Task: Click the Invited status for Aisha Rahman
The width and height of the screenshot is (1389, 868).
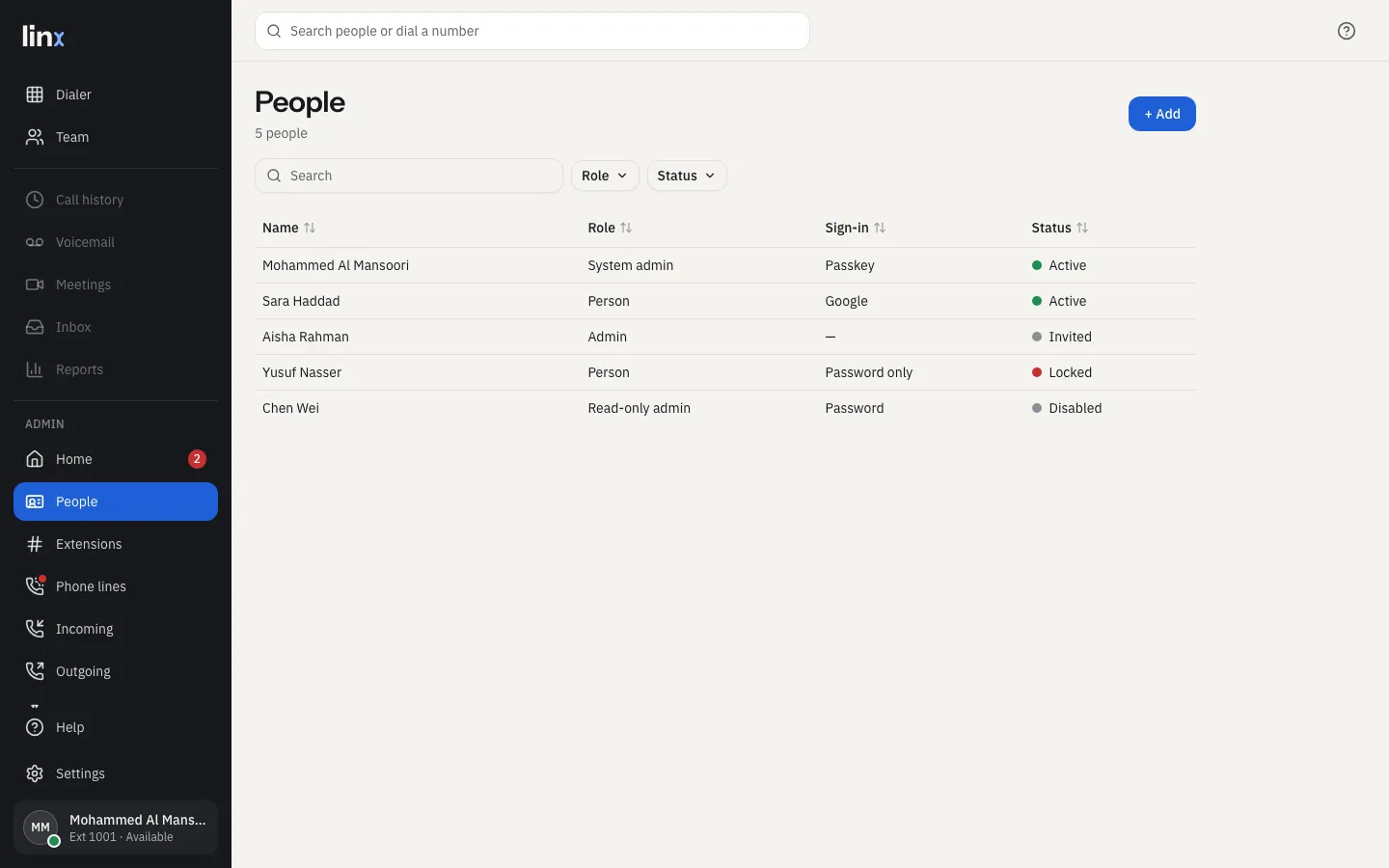Action: click(x=1062, y=337)
